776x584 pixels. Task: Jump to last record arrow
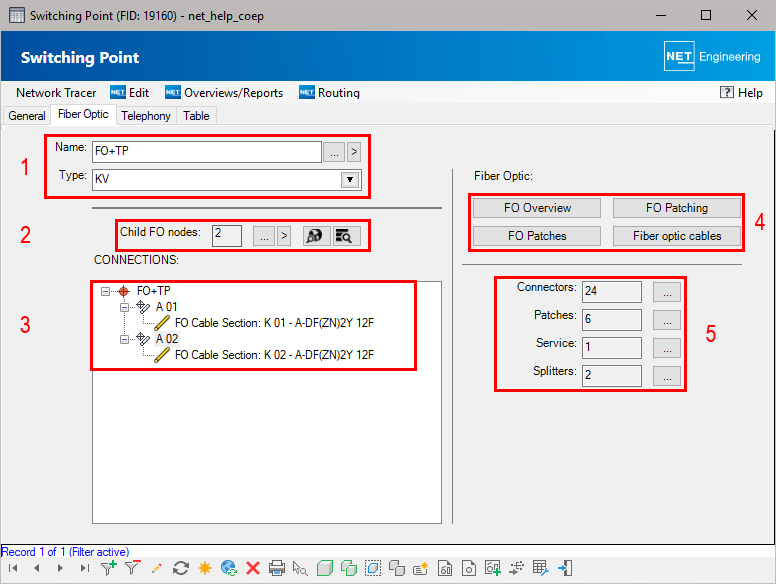(85, 568)
